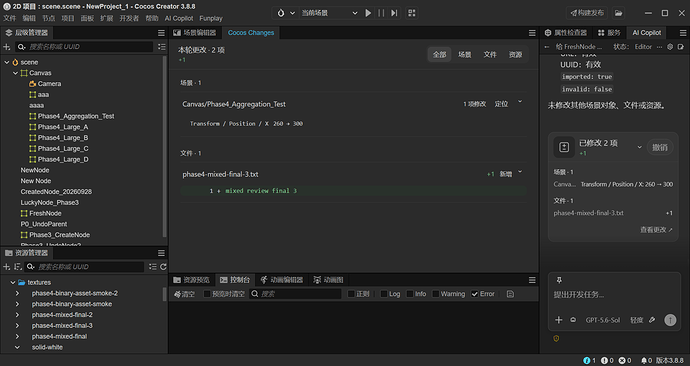Viewport: 690px width, 366px height.
Task: Click the step-forward preview icon
Action: tap(394, 13)
